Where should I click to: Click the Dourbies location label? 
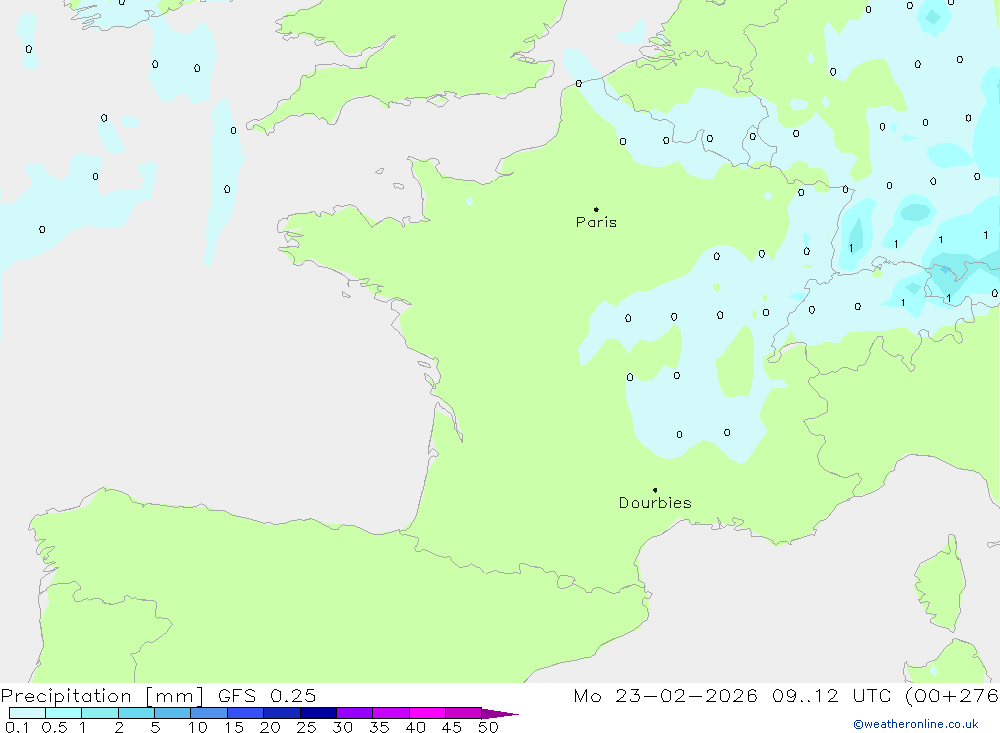coord(655,503)
